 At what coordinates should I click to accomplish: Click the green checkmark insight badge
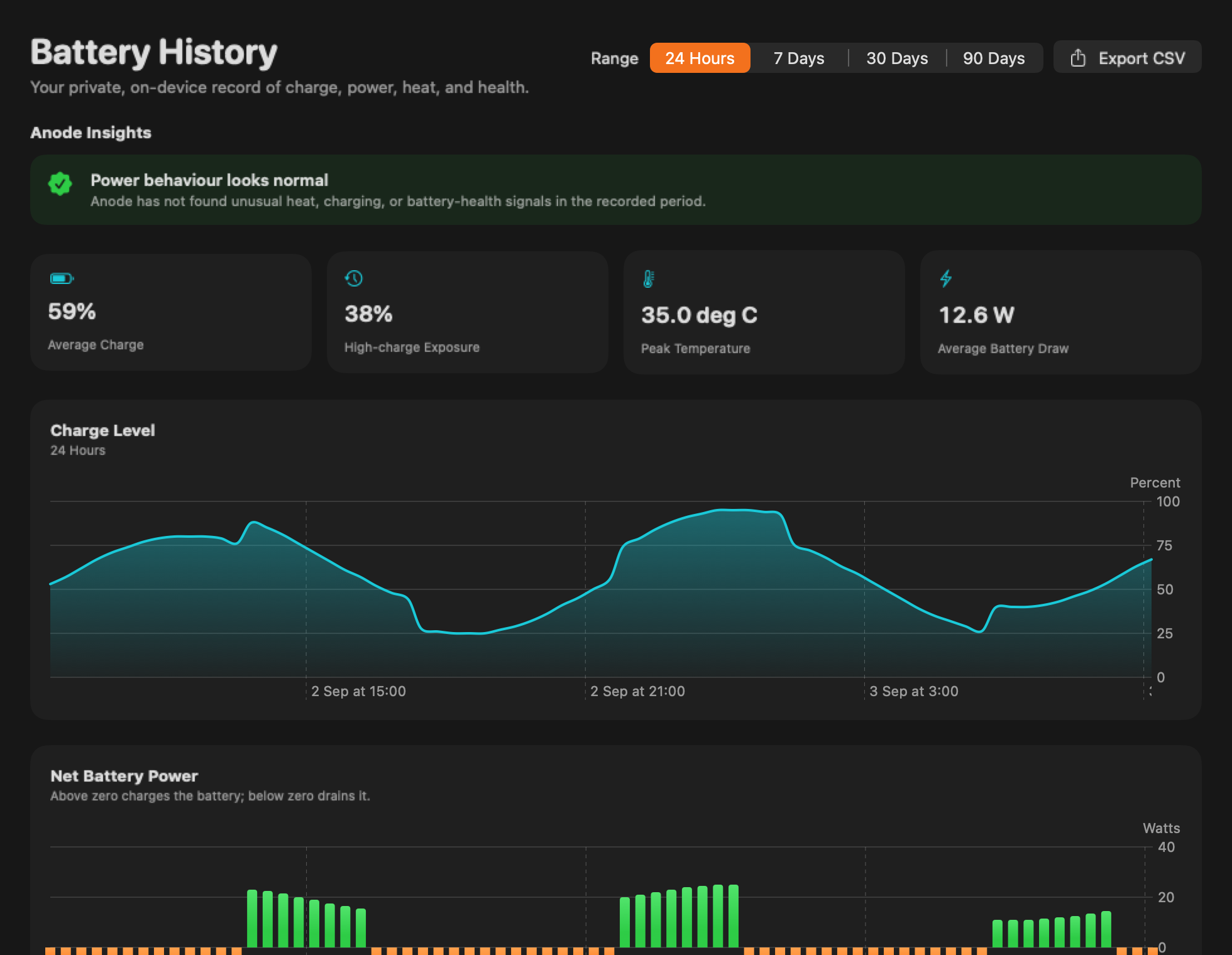pyautogui.click(x=60, y=184)
